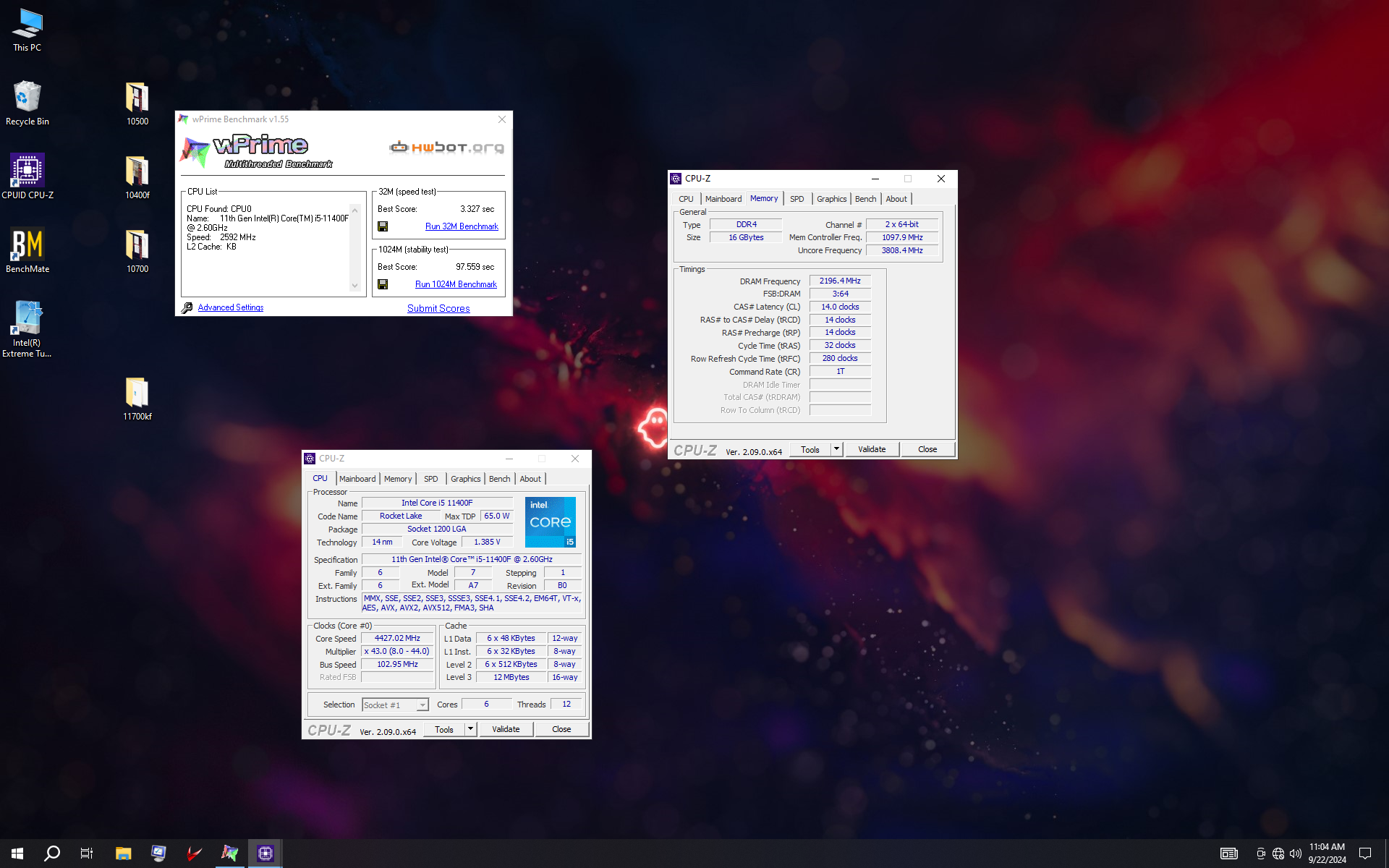This screenshot has height=868, width=1389.
Task: Switch to Mainboard tab in Memory CPU-Z window
Action: (x=723, y=199)
